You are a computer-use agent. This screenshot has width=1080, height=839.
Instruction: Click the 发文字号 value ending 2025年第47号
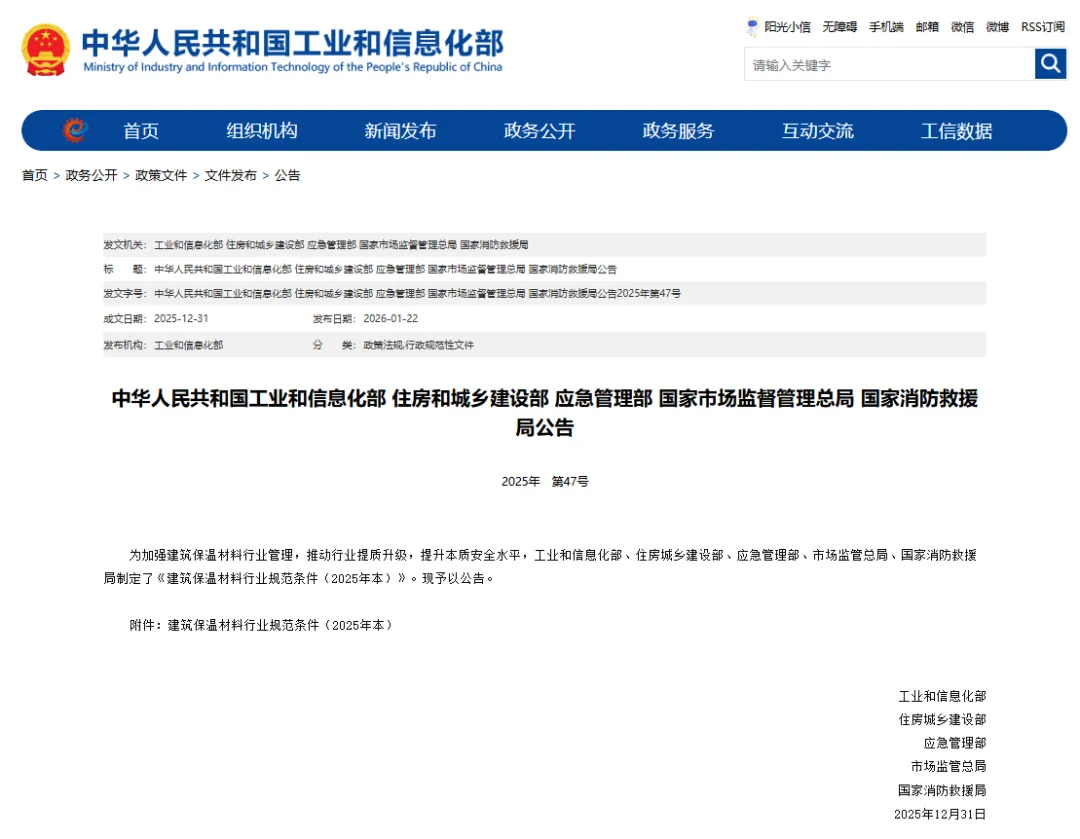point(417,293)
